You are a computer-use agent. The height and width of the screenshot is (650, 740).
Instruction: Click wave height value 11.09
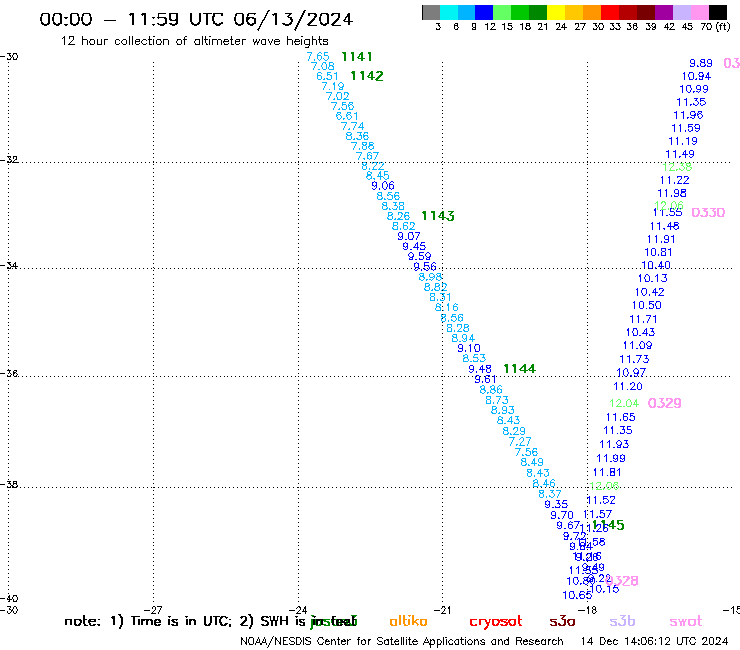[x=637, y=346]
